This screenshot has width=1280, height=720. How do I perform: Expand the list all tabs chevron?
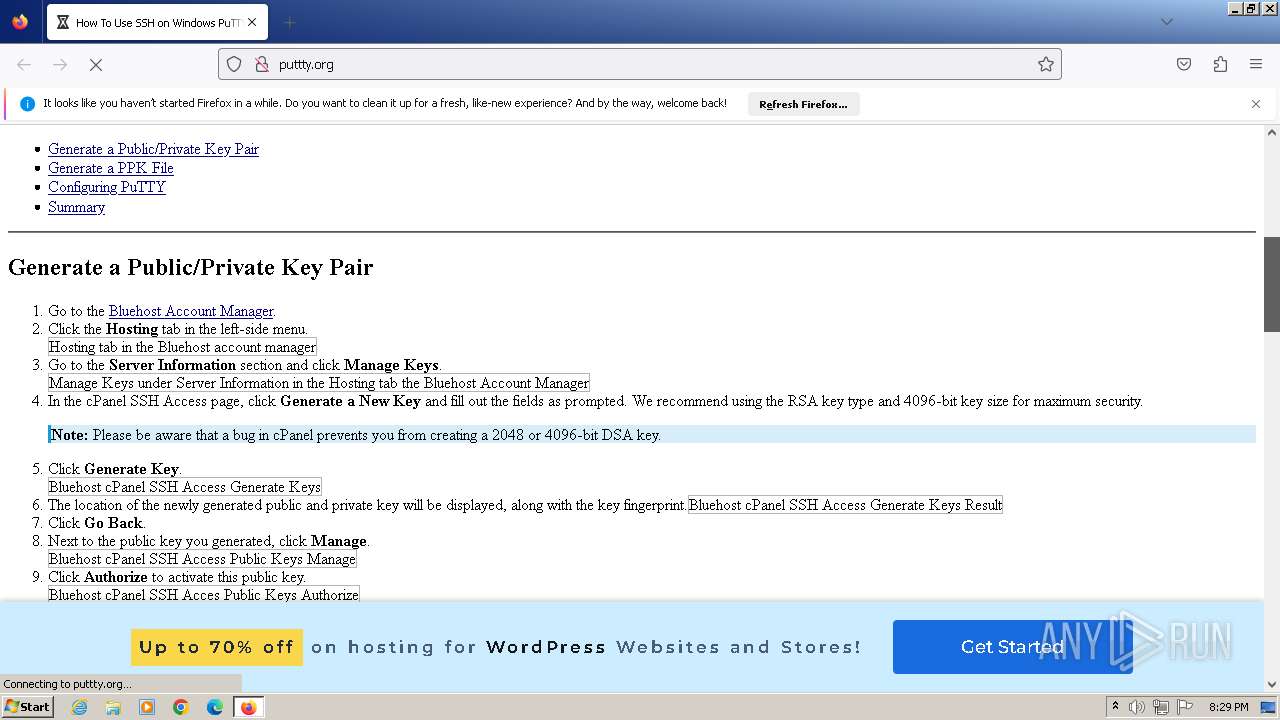coord(1166,22)
